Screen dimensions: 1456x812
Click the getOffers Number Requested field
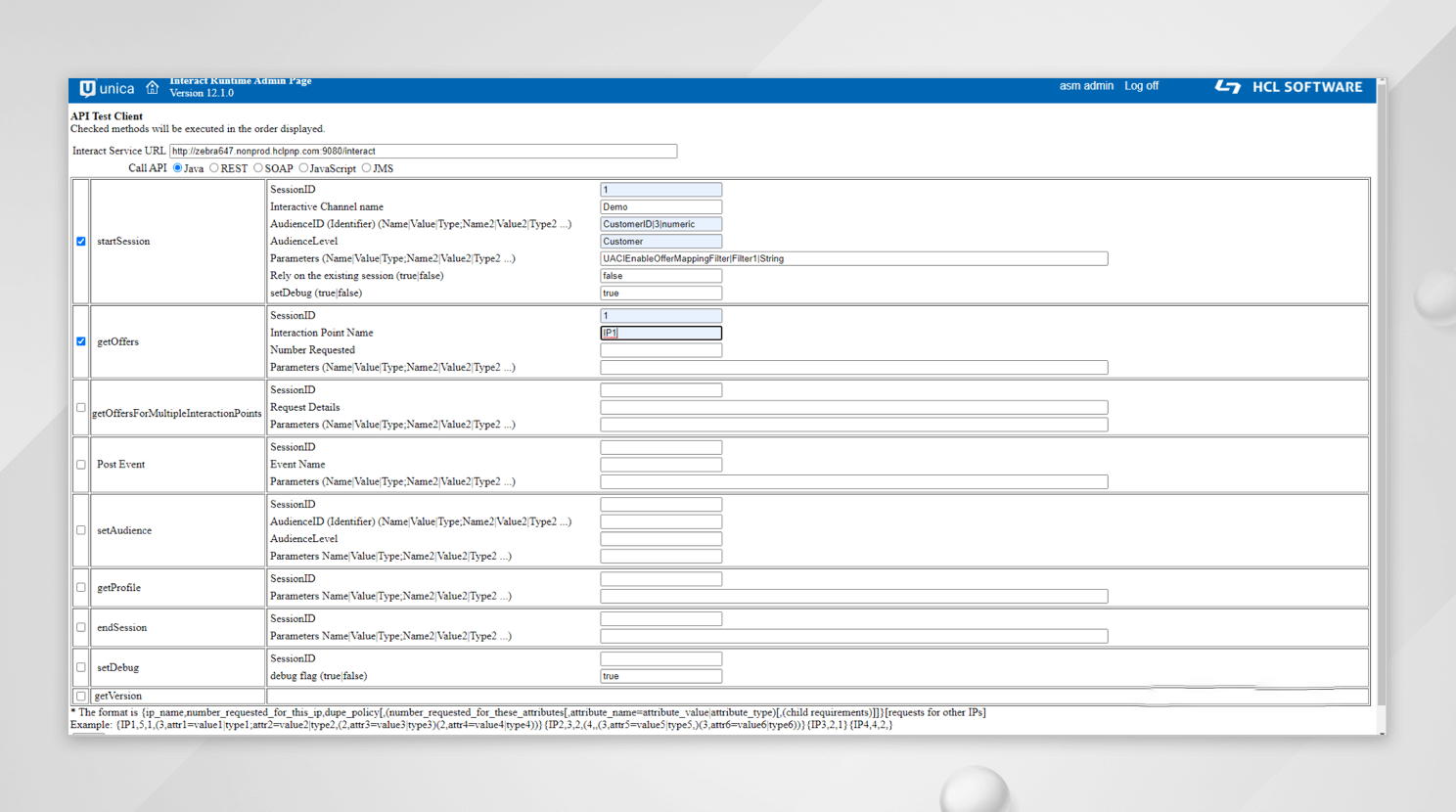coord(660,350)
